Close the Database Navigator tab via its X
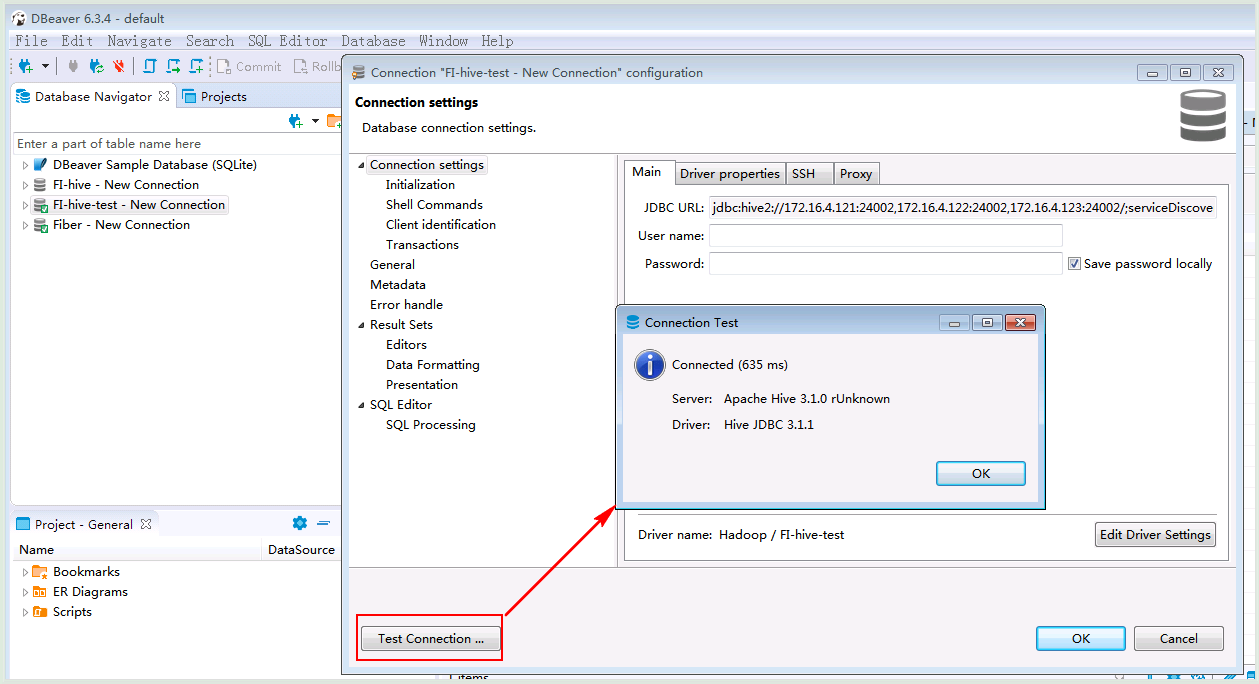1259x684 pixels. click(x=164, y=96)
